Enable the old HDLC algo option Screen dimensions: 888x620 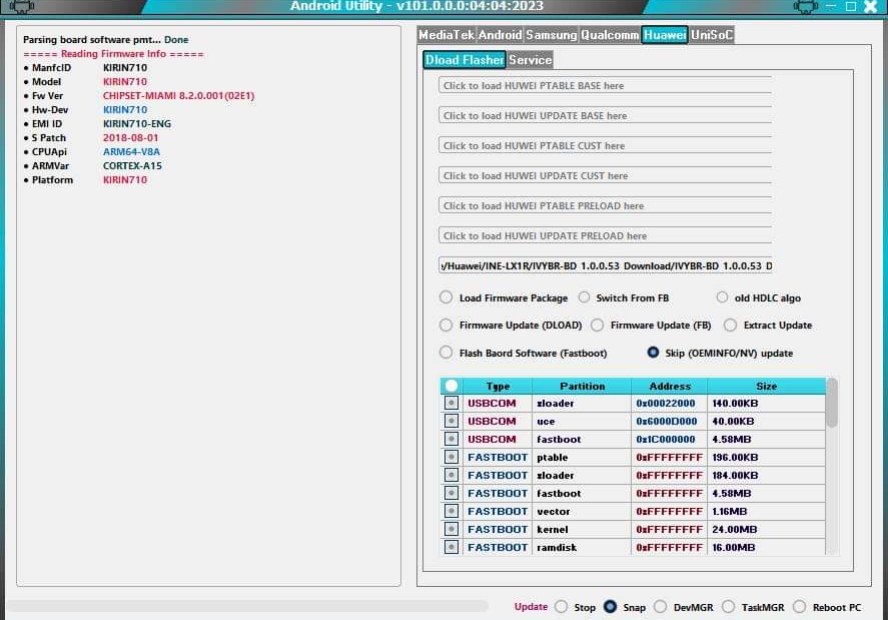(x=723, y=298)
